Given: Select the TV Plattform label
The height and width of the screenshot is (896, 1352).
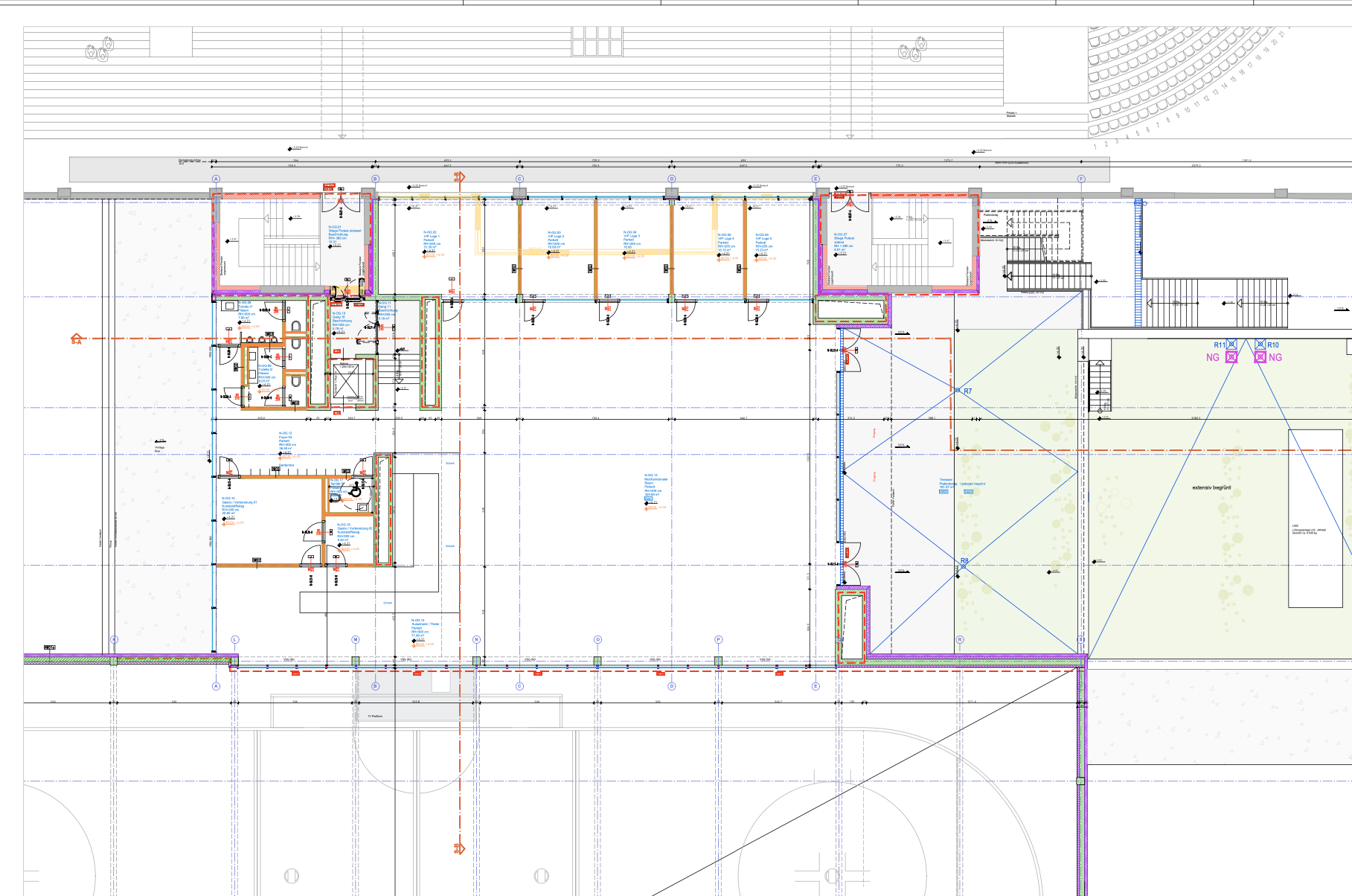Looking at the screenshot, I should (x=375, y=716).
